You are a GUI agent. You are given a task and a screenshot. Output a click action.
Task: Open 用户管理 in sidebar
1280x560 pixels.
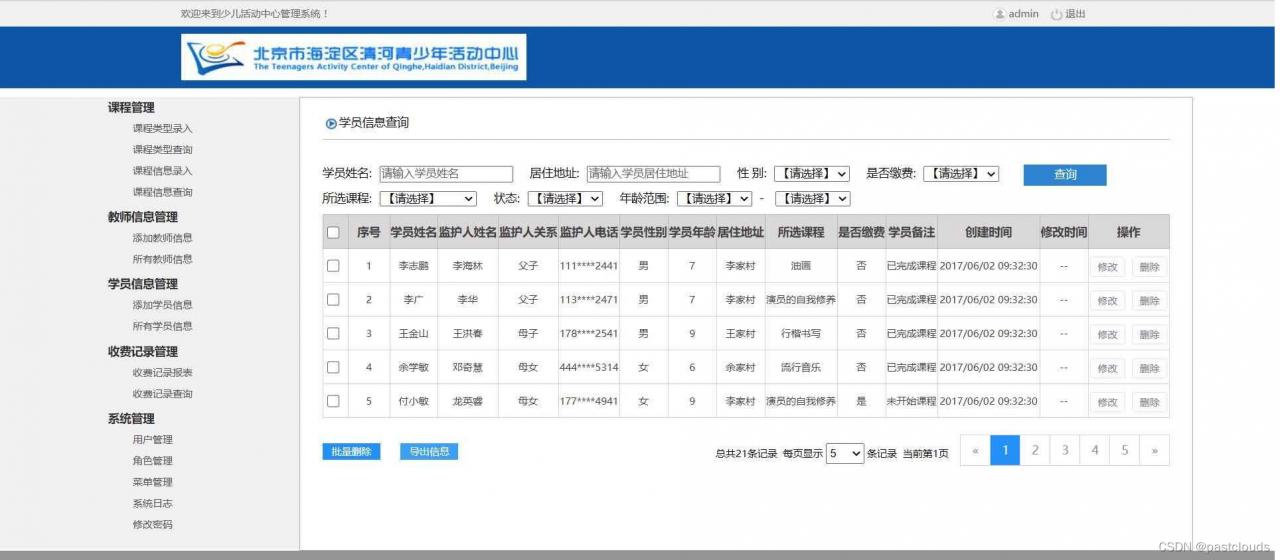coord(152,440)
